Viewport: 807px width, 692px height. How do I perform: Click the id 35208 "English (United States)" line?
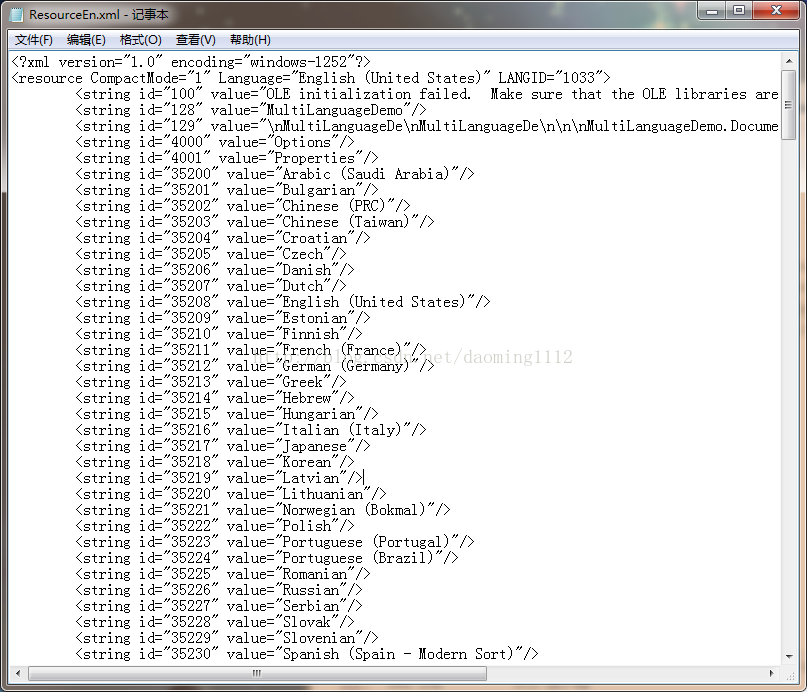click(x=283, y=301)
